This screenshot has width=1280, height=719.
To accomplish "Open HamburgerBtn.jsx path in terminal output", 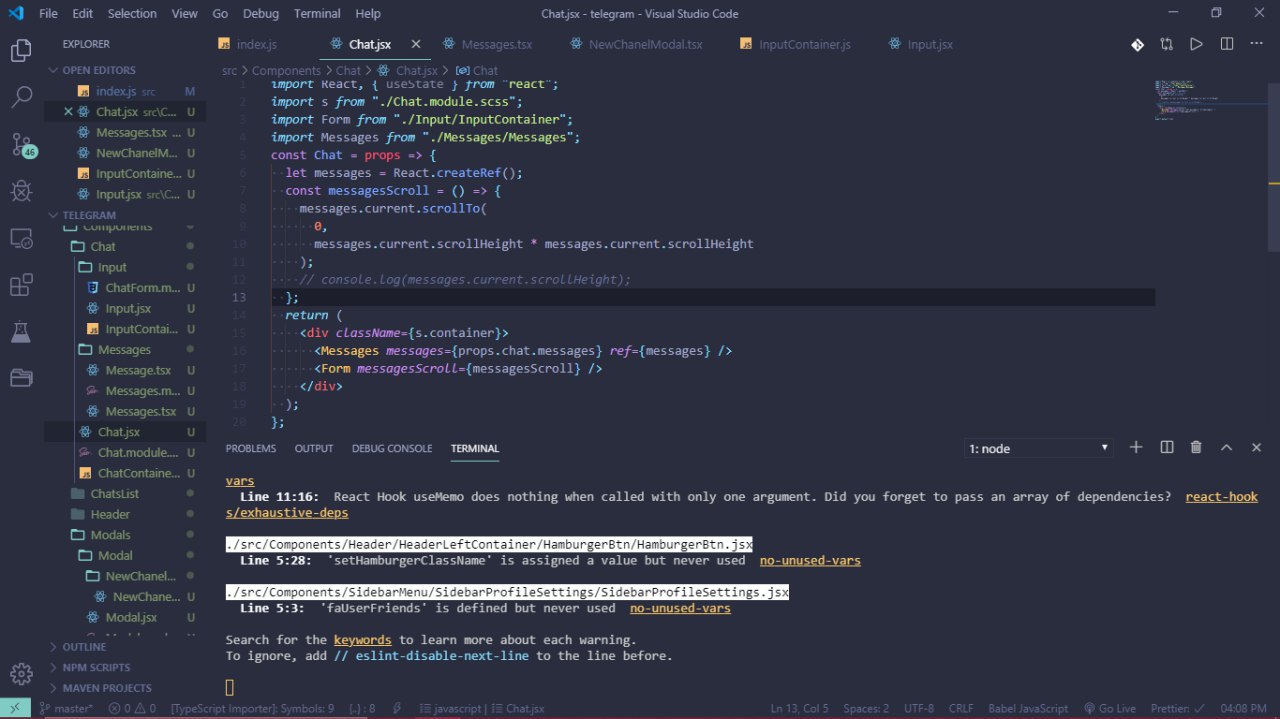I will 489,544.
